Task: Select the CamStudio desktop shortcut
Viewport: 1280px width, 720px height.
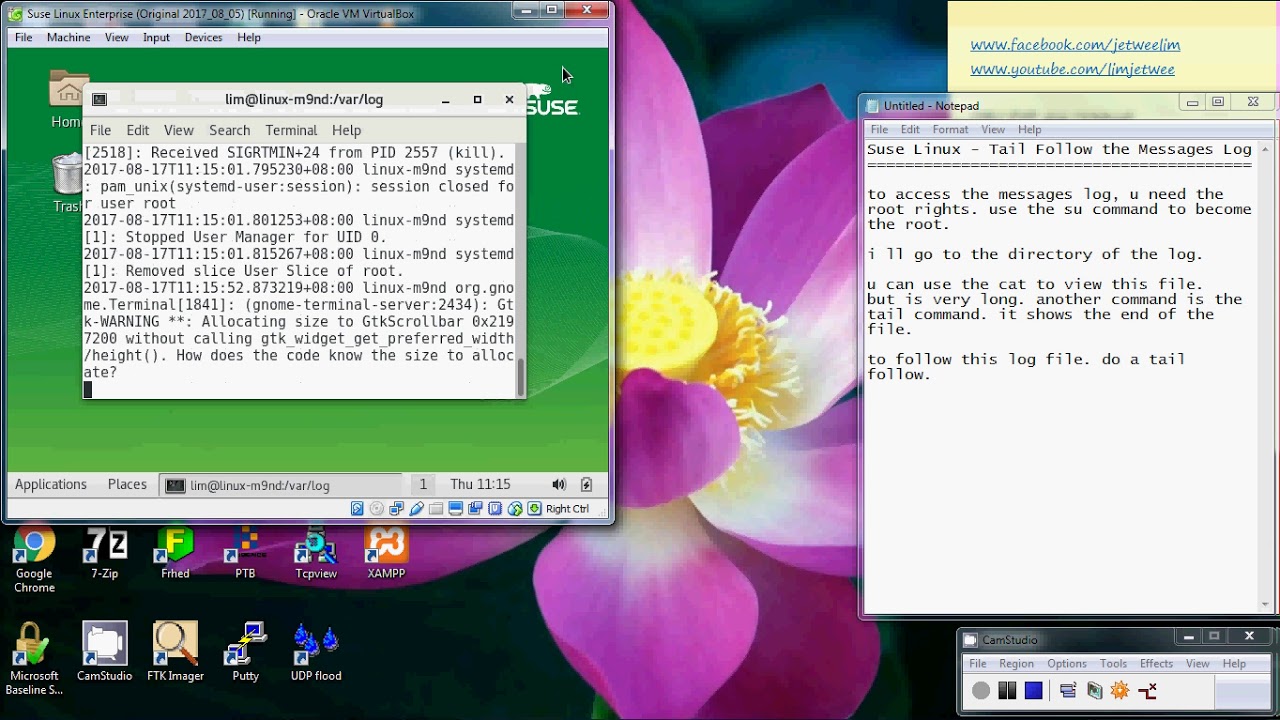Action: point(105,652)
